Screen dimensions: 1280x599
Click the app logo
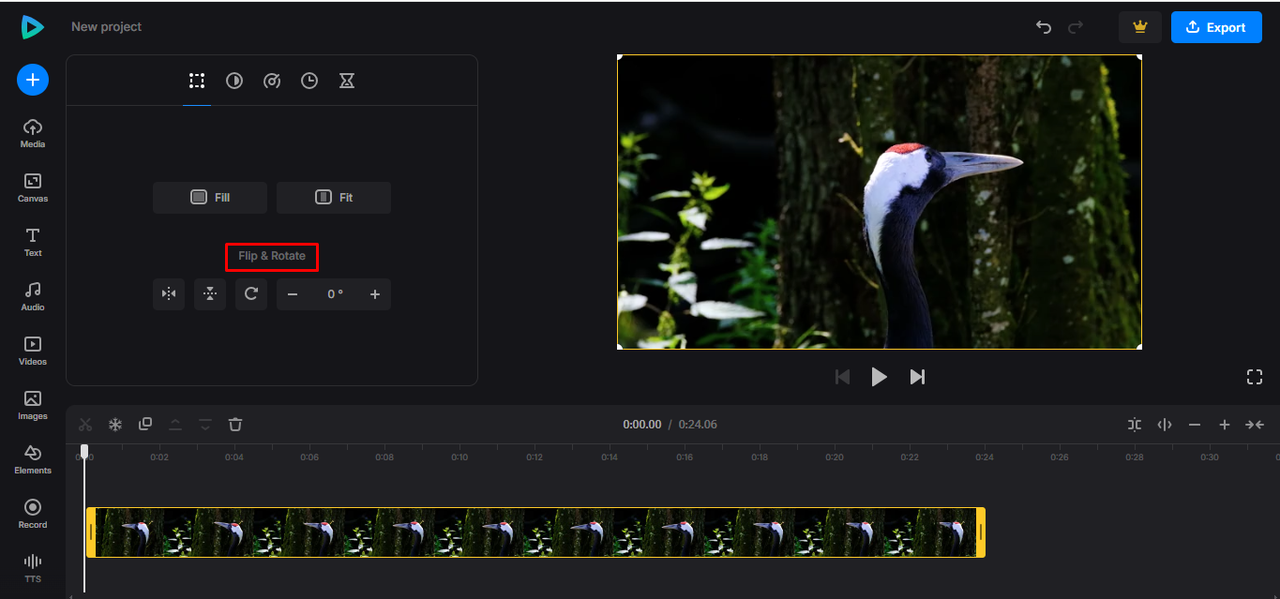[x=33, y=27]
